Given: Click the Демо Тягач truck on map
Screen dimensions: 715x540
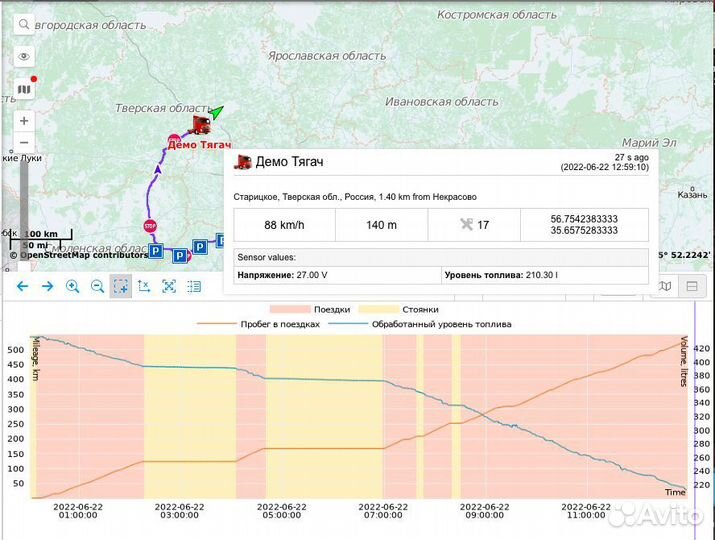Looking at the screenshot, I should tap(201, 124).
